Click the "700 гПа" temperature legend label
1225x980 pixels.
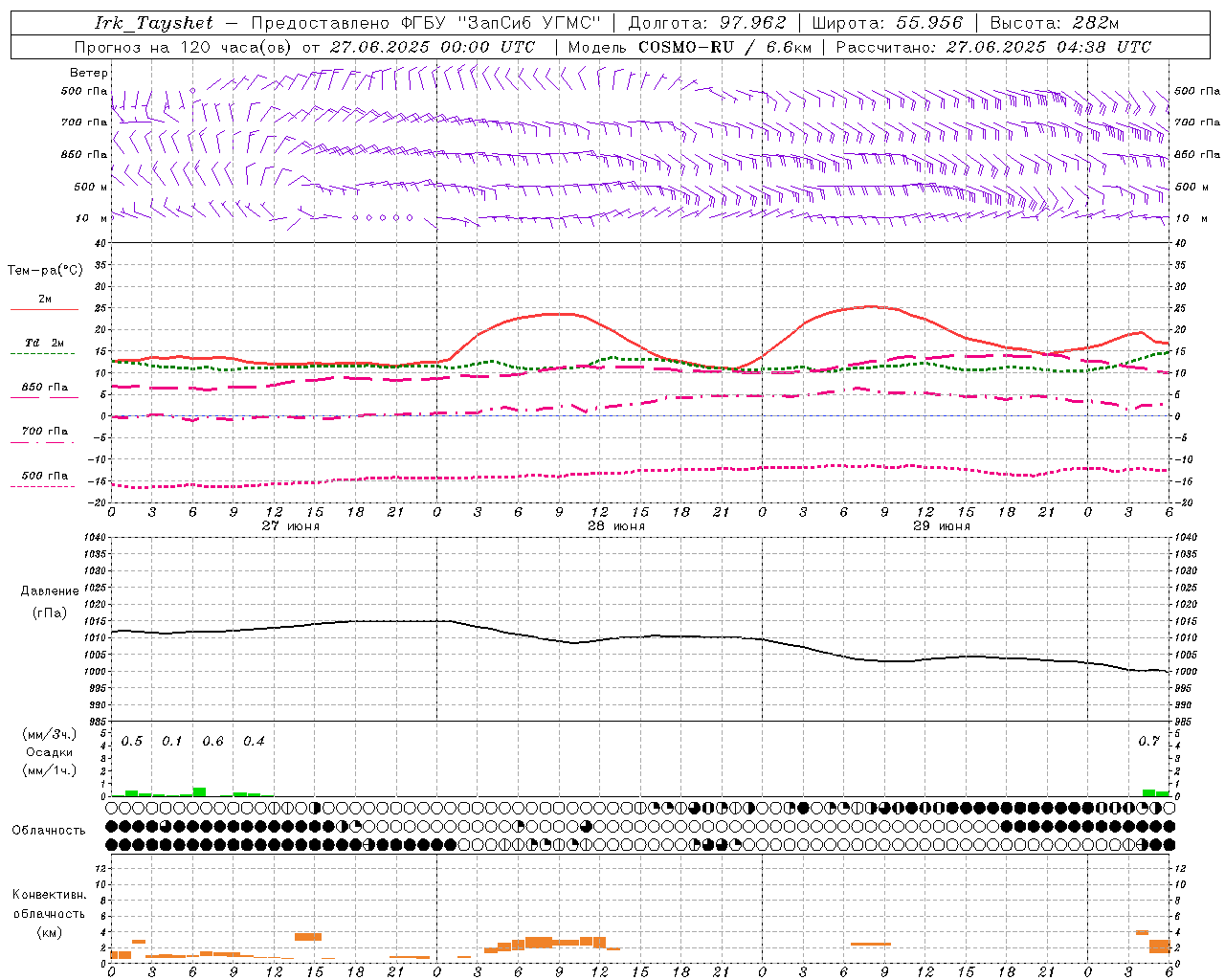45,432
